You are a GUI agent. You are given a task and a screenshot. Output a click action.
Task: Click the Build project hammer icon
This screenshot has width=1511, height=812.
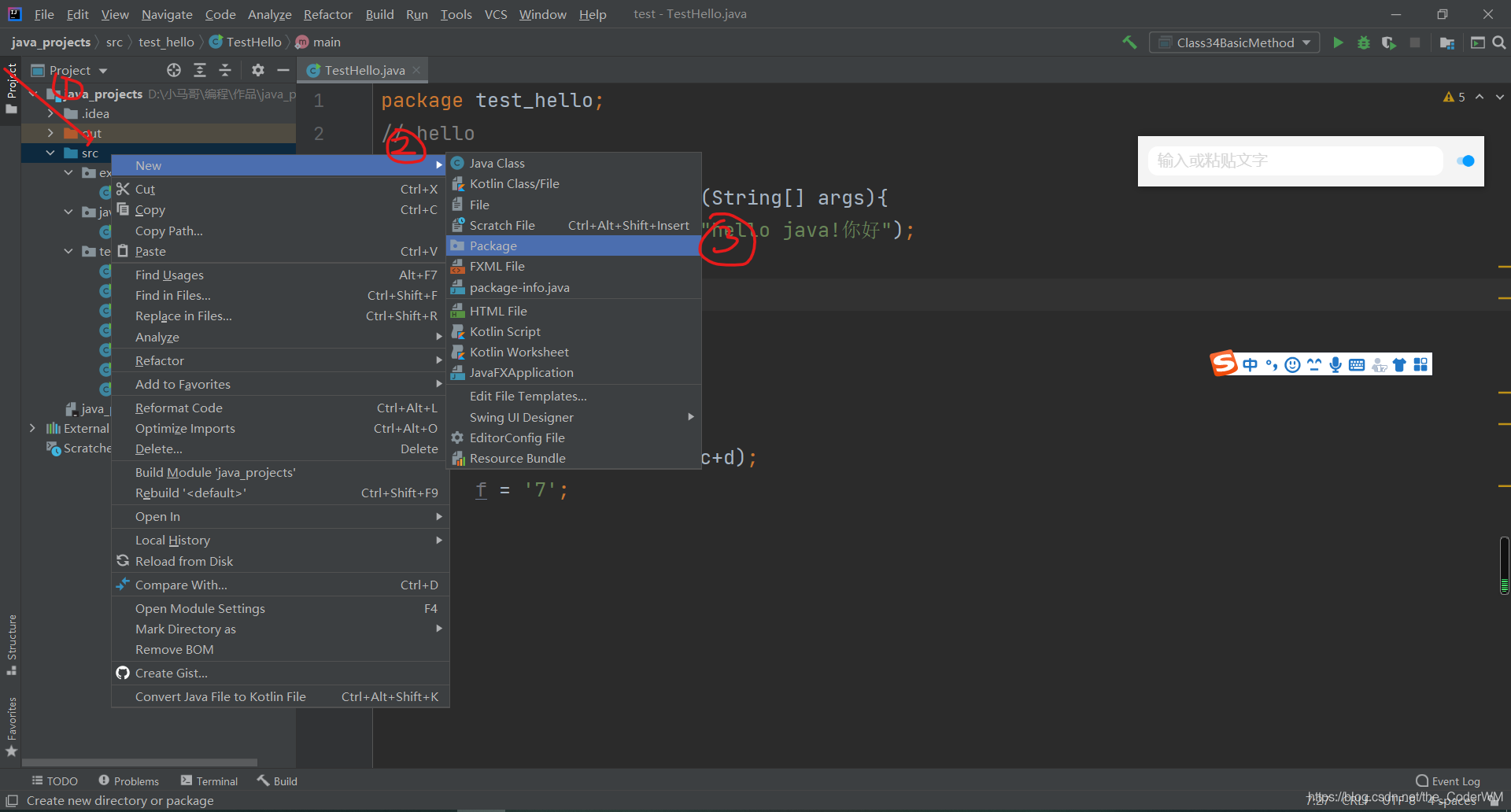point(1129,42)
